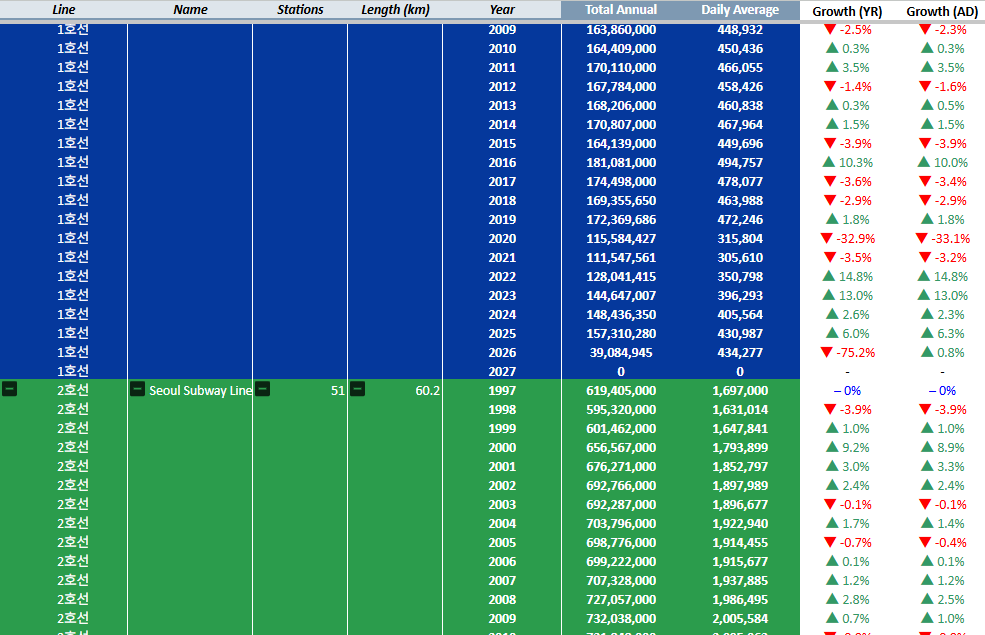Screen dimensions: 985x635
Task: Click the green up-arrow 8.9% growth cell
Action: [942, 447]
